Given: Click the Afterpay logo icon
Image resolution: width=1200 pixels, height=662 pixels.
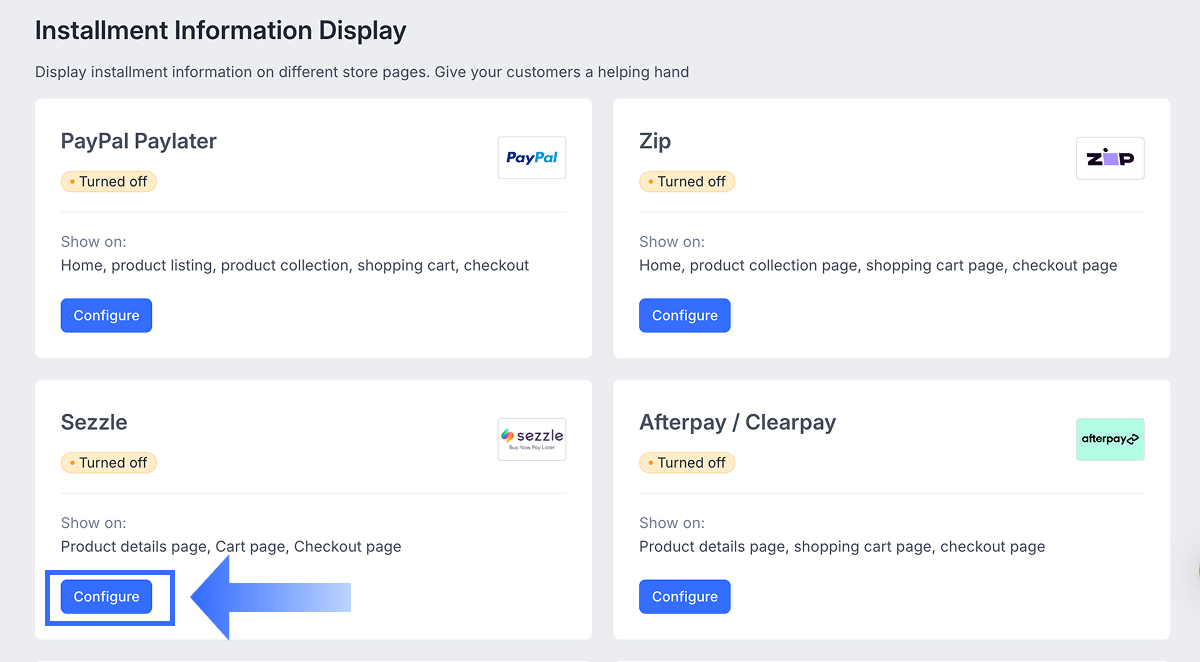Looking at the screenshot, I should point(1110,439).
